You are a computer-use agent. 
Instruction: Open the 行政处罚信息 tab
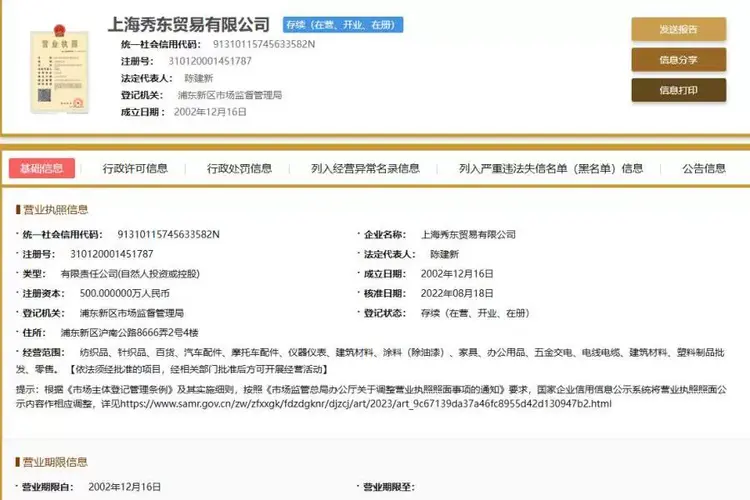[x=239, y=168]
